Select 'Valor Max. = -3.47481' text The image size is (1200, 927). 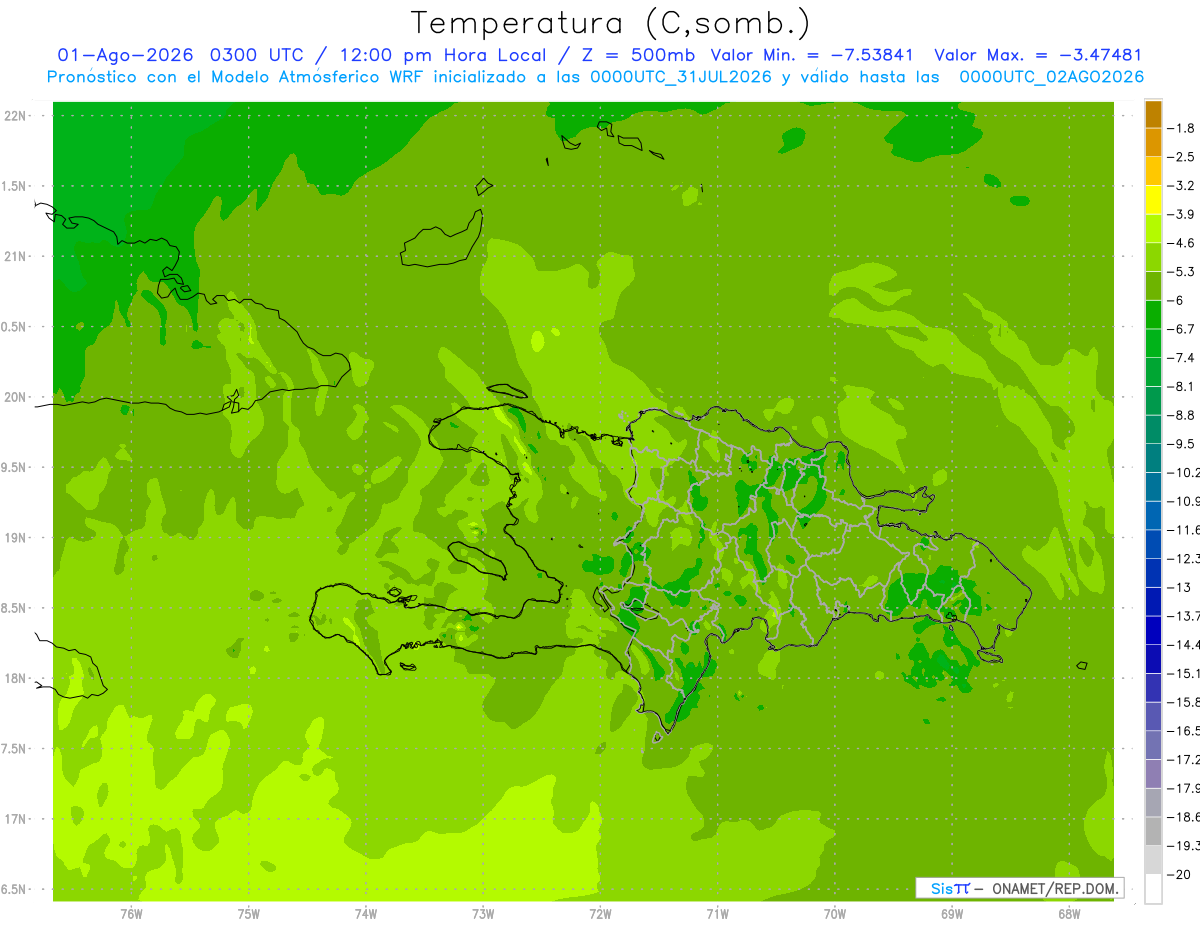pos(1038,55)
